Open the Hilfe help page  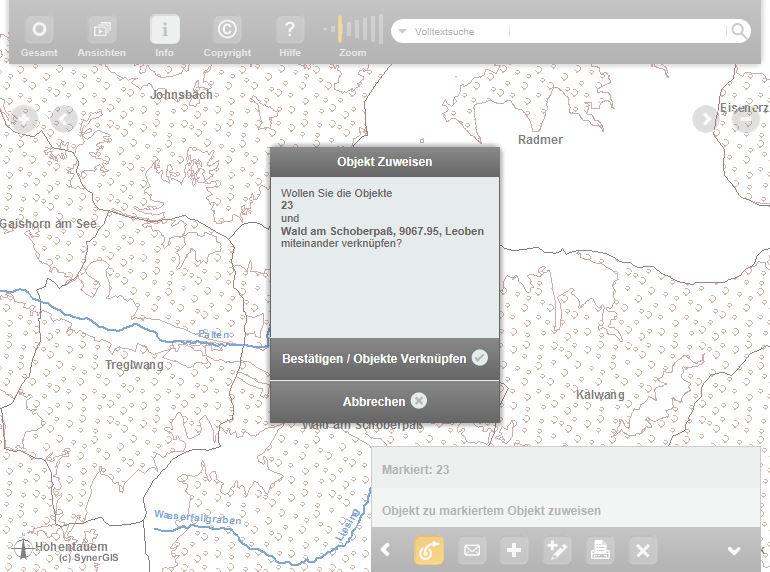tap(290, 30)
